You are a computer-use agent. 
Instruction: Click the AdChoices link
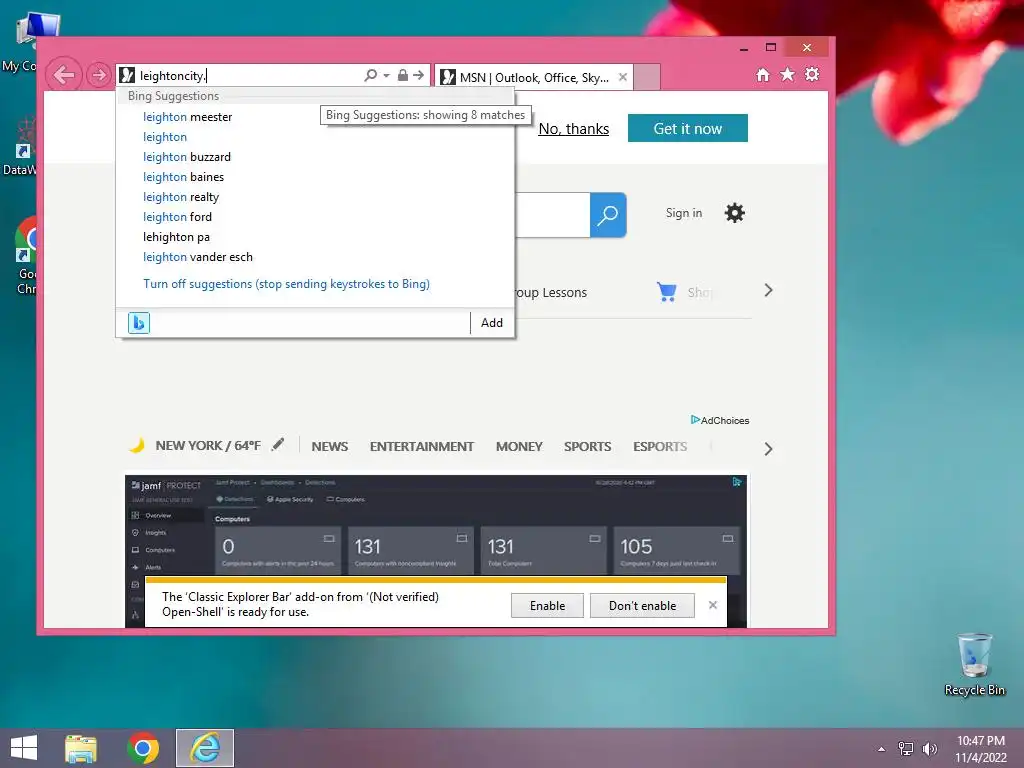coord(720,421)
